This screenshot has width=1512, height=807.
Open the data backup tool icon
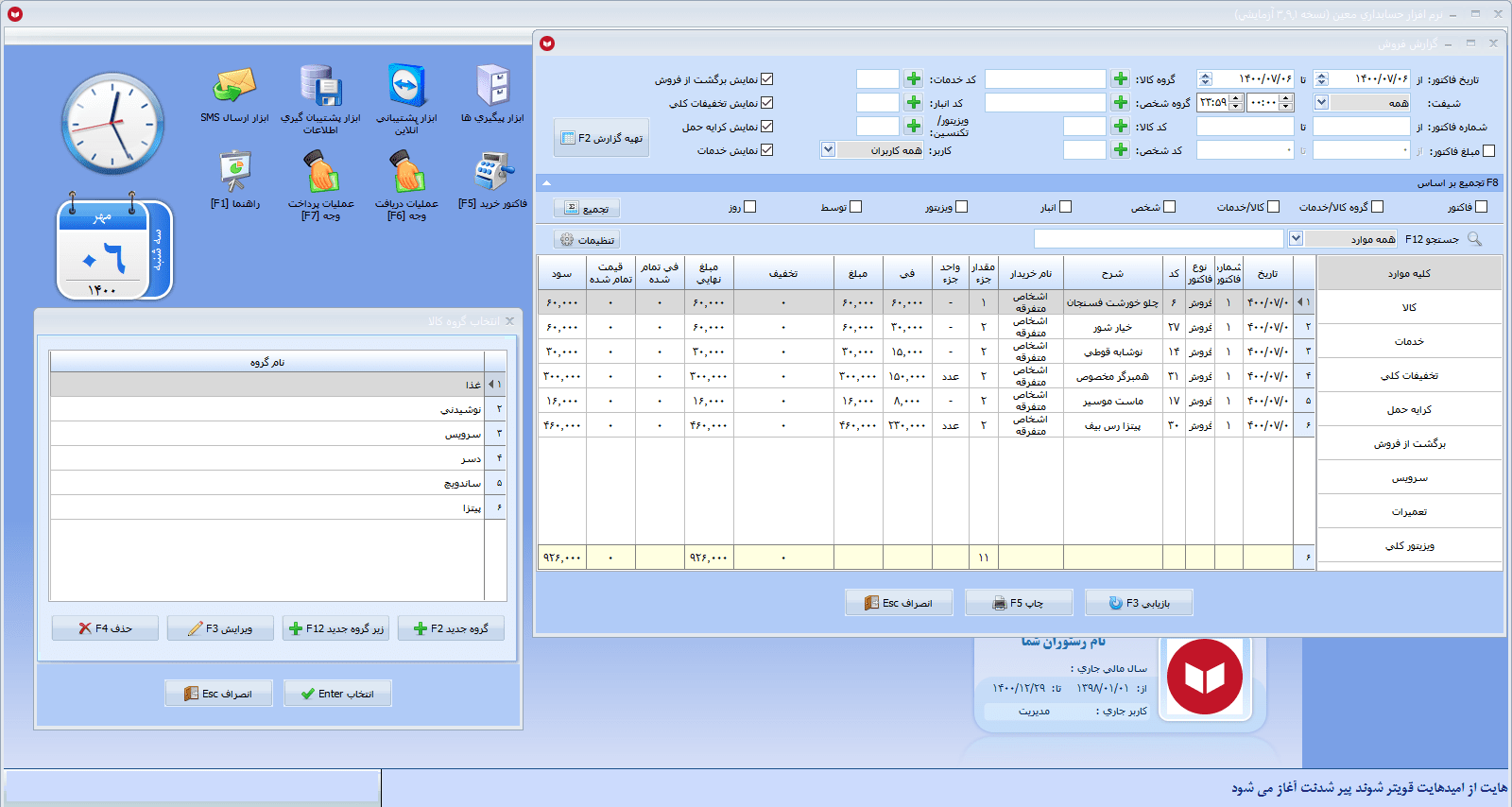320,87
